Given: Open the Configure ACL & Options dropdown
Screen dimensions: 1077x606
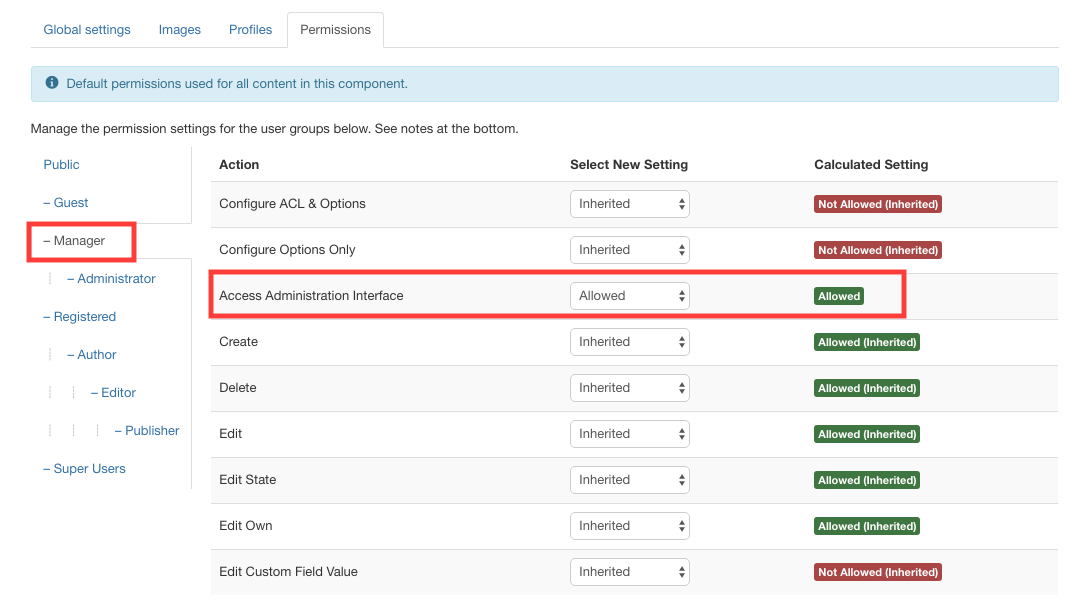Looking at the screenshot, I should coord(629,203).
